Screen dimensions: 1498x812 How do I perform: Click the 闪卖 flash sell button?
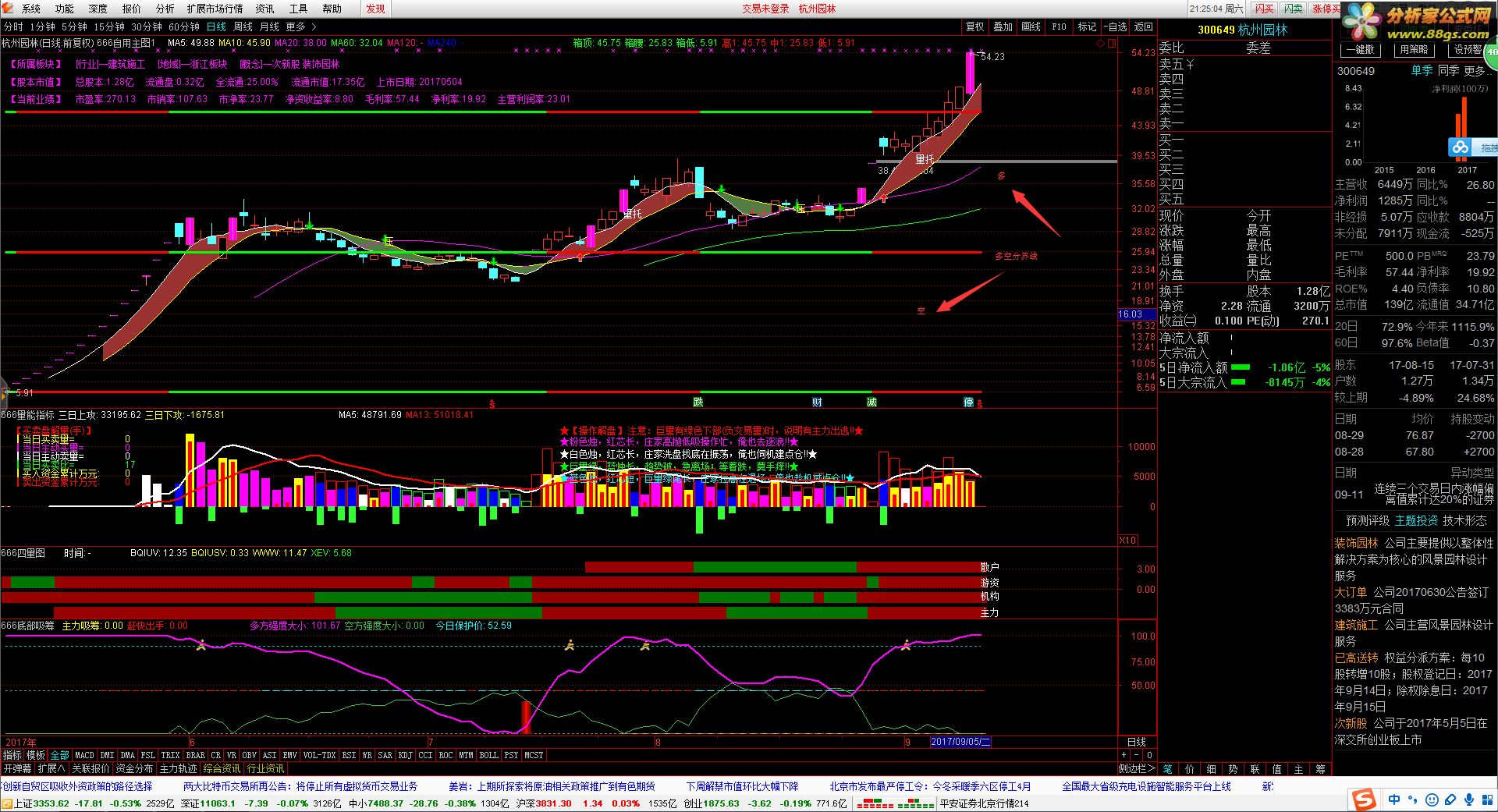(x=1293, y=9)
